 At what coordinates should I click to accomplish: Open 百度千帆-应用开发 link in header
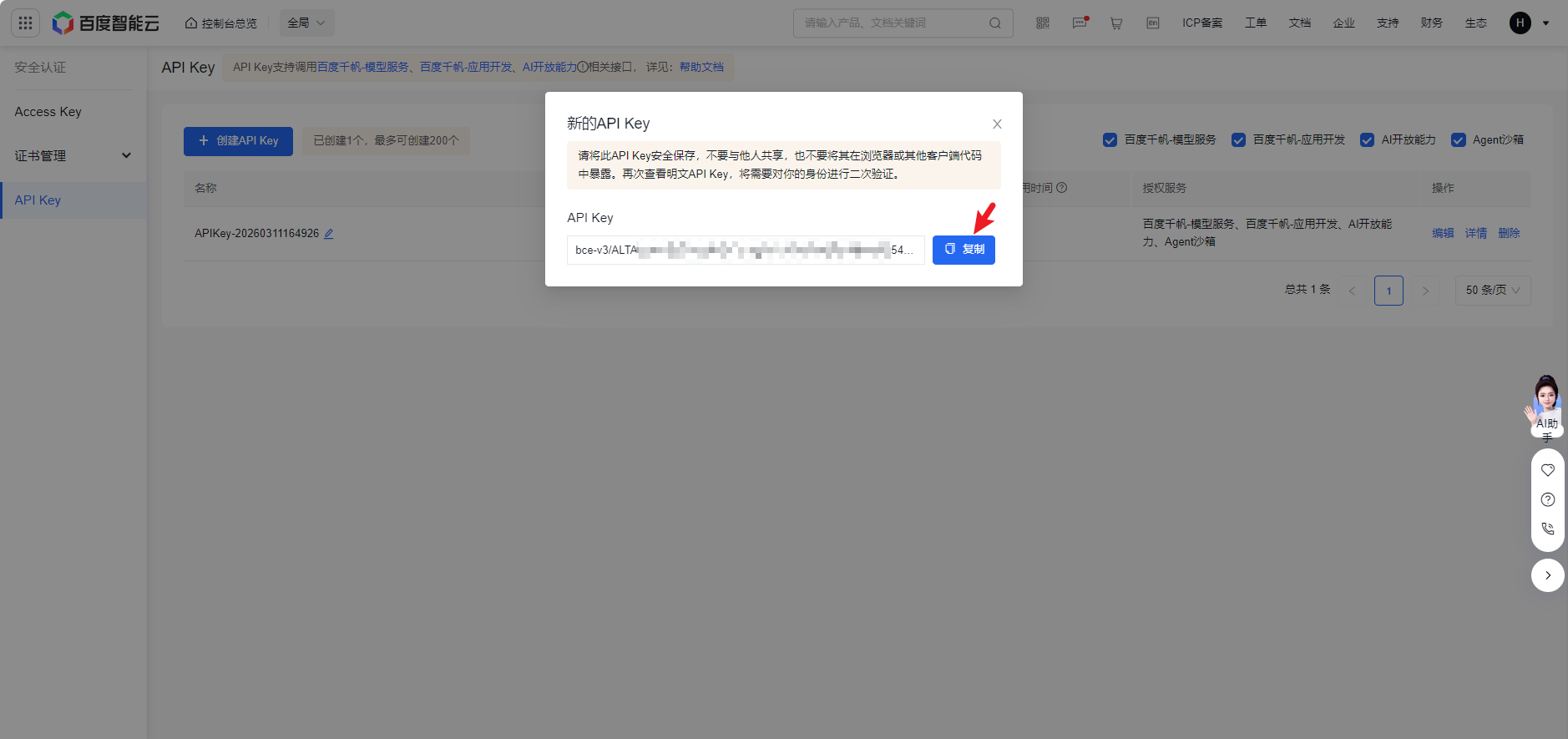pyautogui.click(x=466, y=67)
